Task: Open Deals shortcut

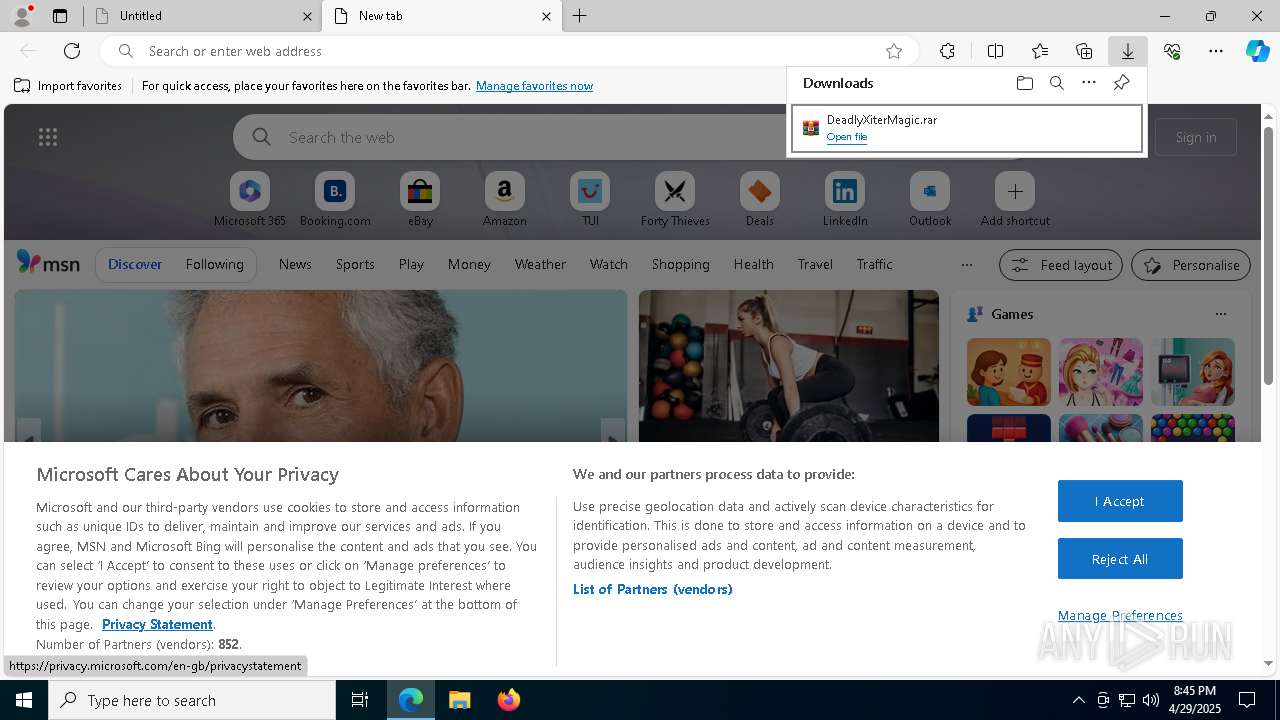Action: pos(760,199)
